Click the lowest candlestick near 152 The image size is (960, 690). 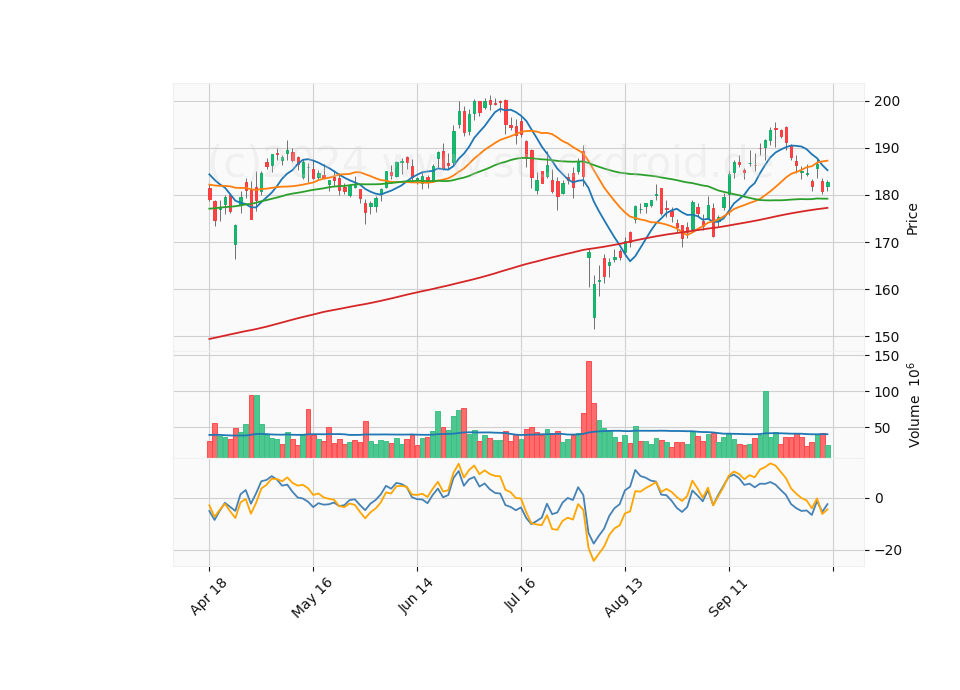594,301
